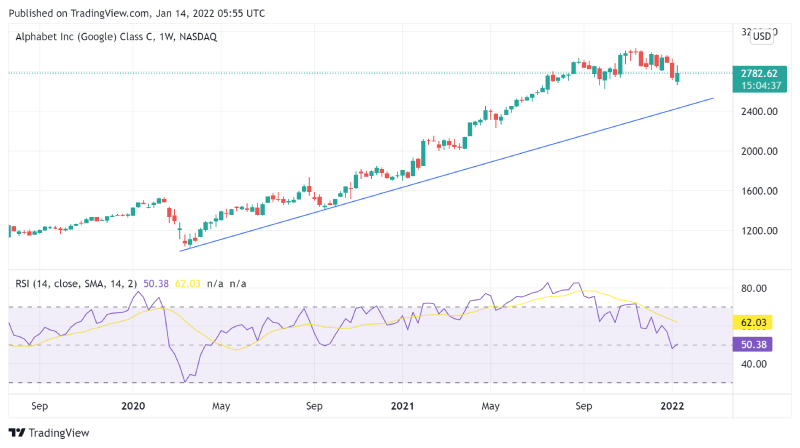800x448 pixels.
Task: Click the Sep label between 2020 and 2021
Action: pos(314,406)
